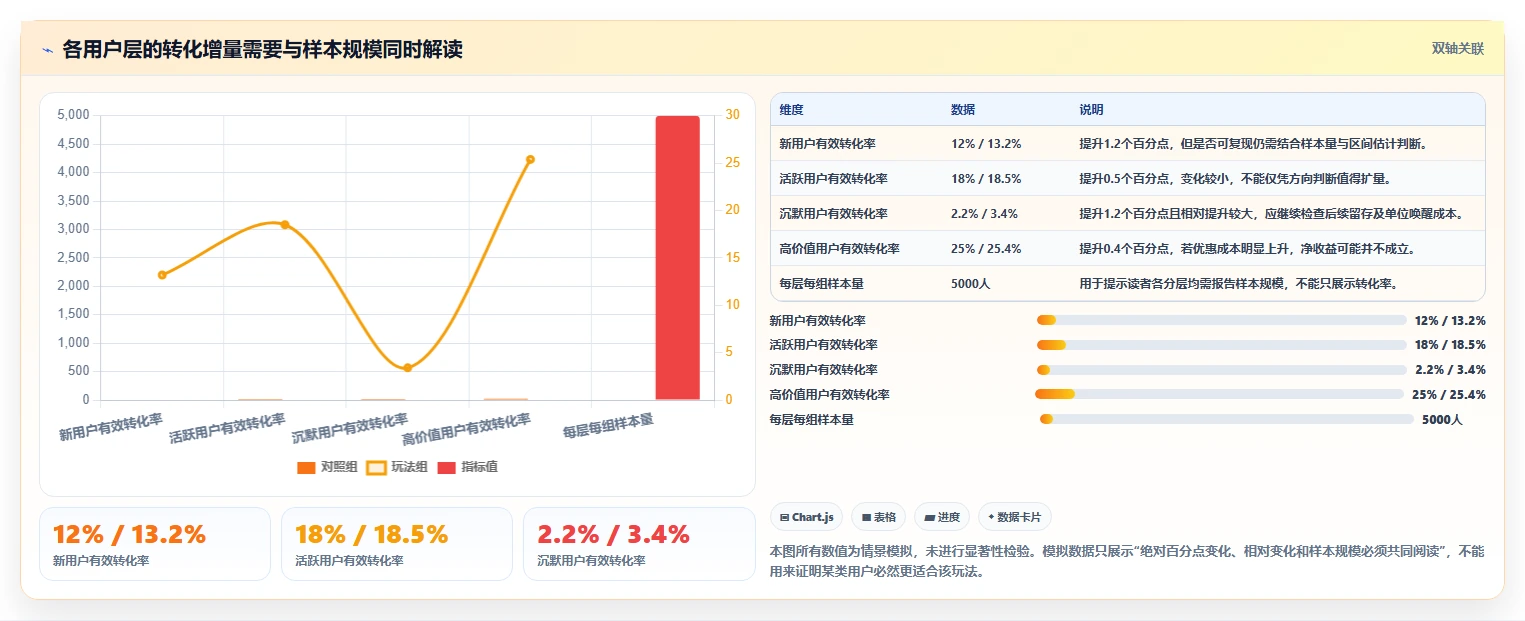Click 新用户有效转化率 table row label
This screenshot has height=621, width=1525.
(x=828, y=144)
